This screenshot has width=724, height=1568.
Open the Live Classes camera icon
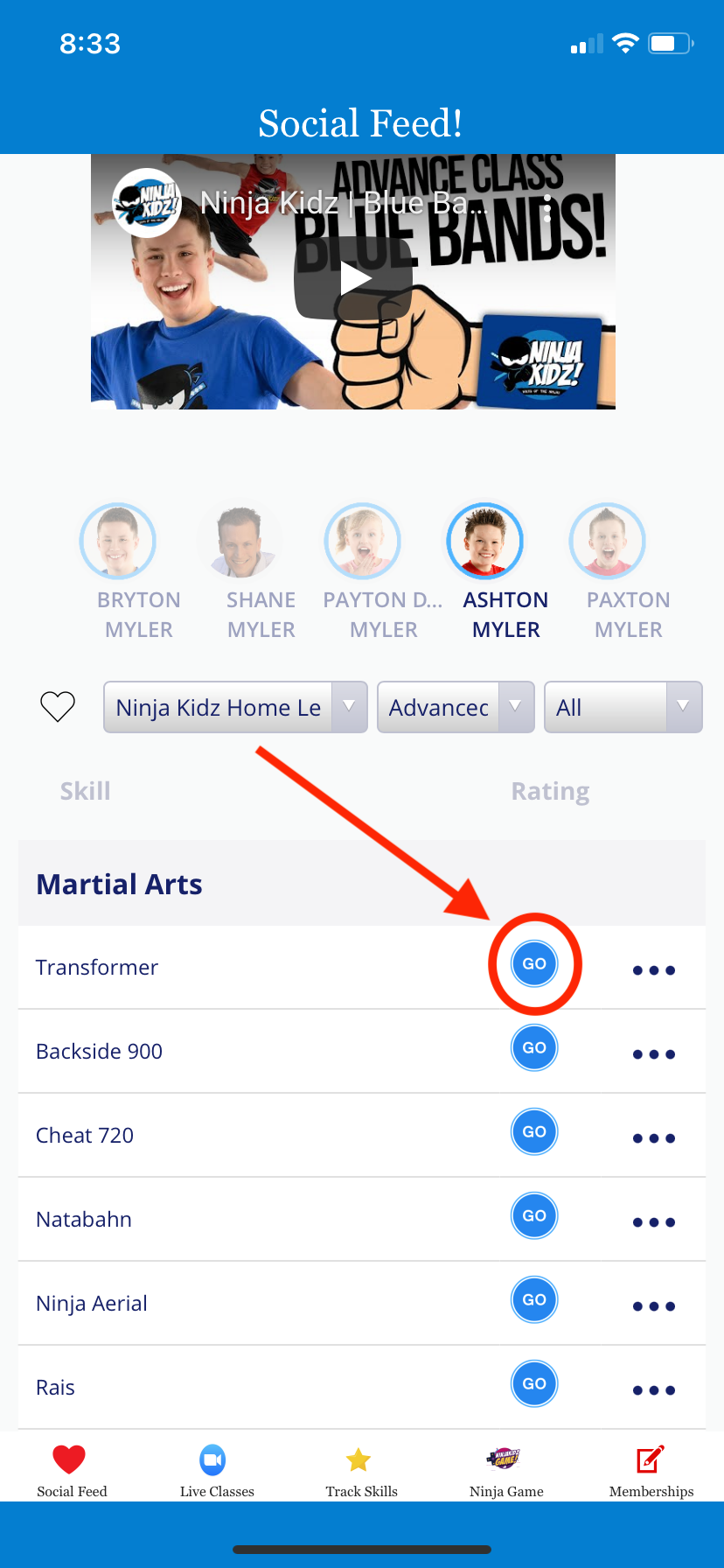(212, 1459)
